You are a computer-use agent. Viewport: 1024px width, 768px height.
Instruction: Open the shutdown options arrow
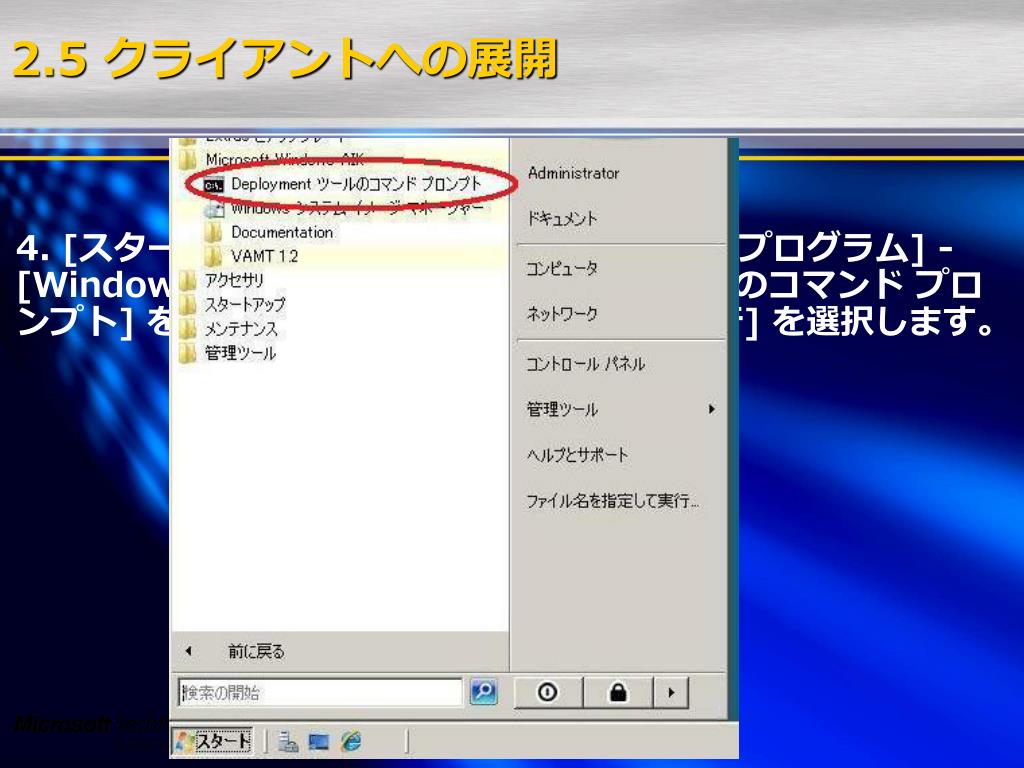click(x=671, y=692)
